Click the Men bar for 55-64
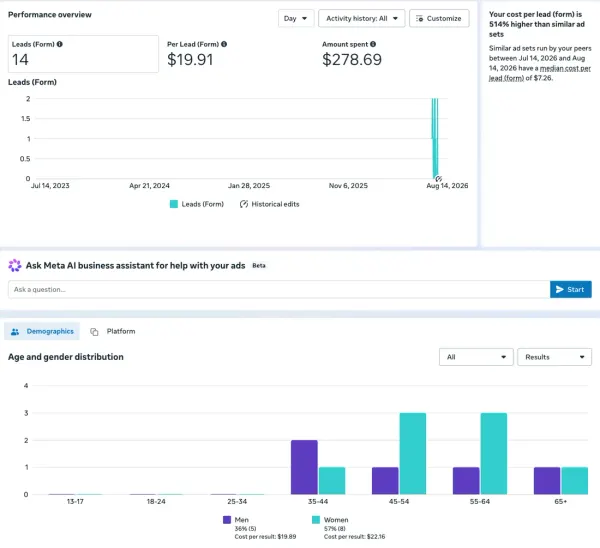The image size is (600, 548). click(x=466, y=481)
